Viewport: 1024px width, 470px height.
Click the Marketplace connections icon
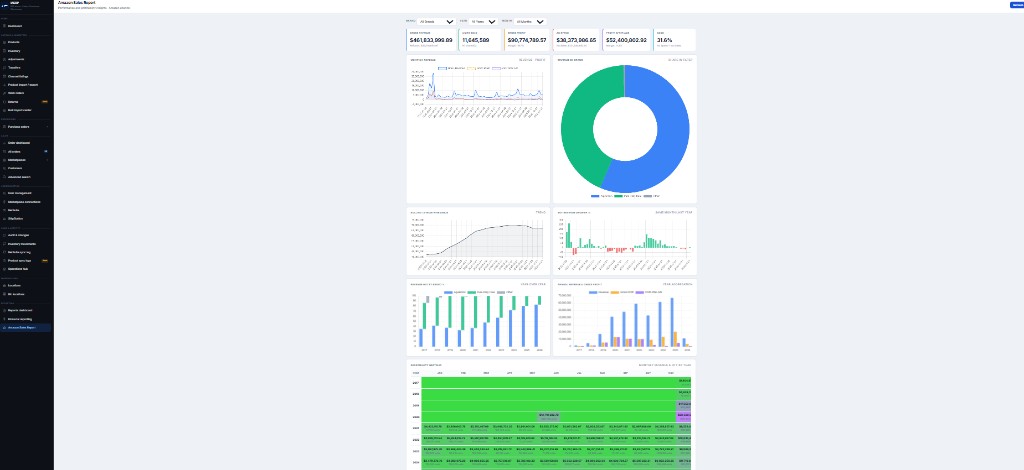pyautogui.click(x=4, y=201)
